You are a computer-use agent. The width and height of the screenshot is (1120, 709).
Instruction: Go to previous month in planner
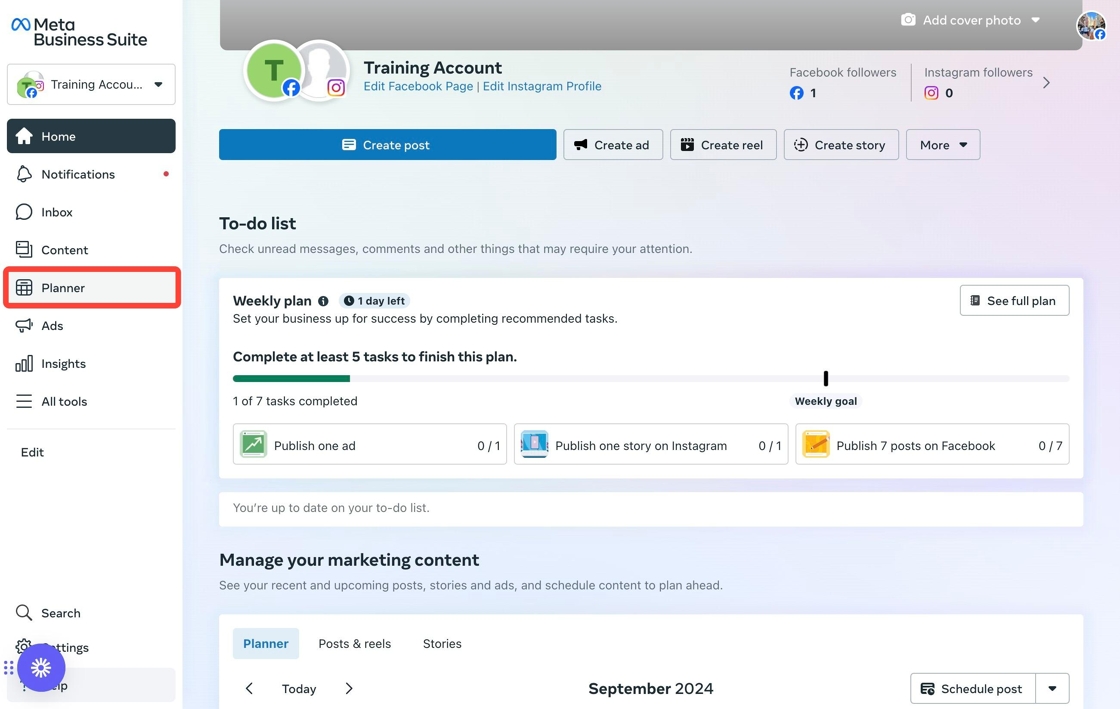[249, 688]
